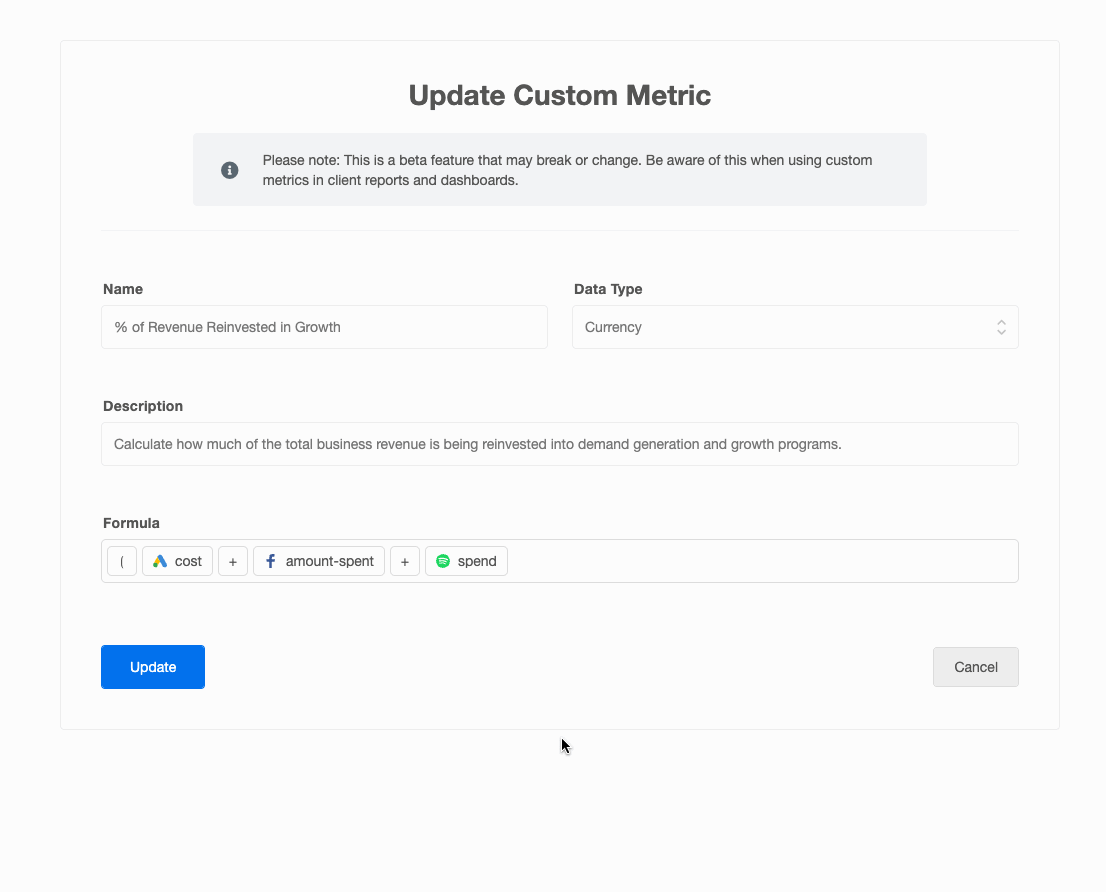Click empty area of the Formula field
The height and width of the screenshot is (892, 1106).
[760, 562]
